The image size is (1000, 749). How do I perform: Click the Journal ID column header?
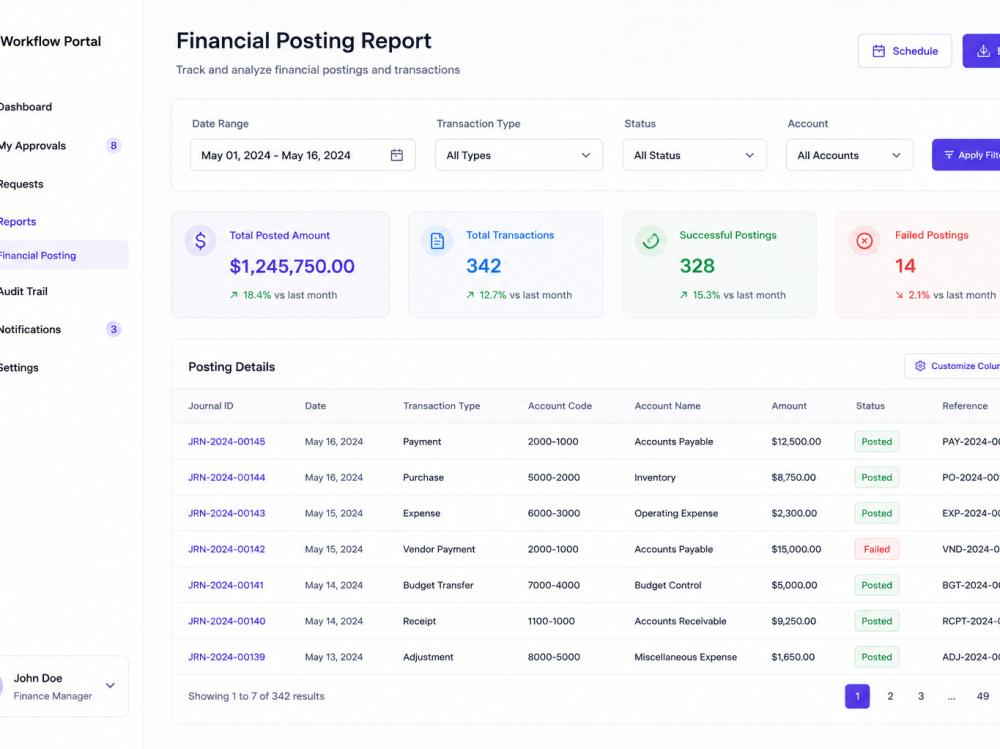click(x=210, y=406)
